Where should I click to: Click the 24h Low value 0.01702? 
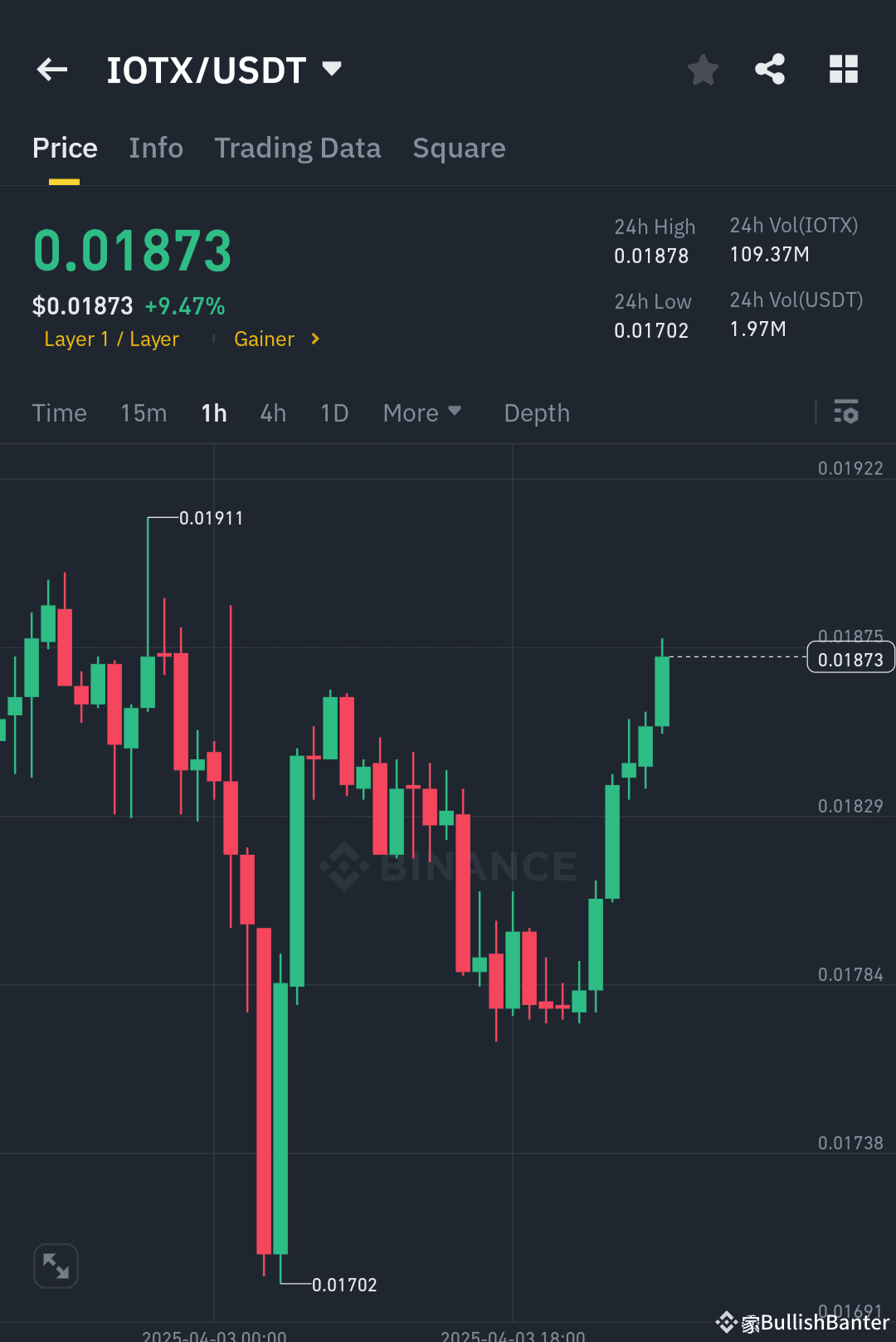650,329
